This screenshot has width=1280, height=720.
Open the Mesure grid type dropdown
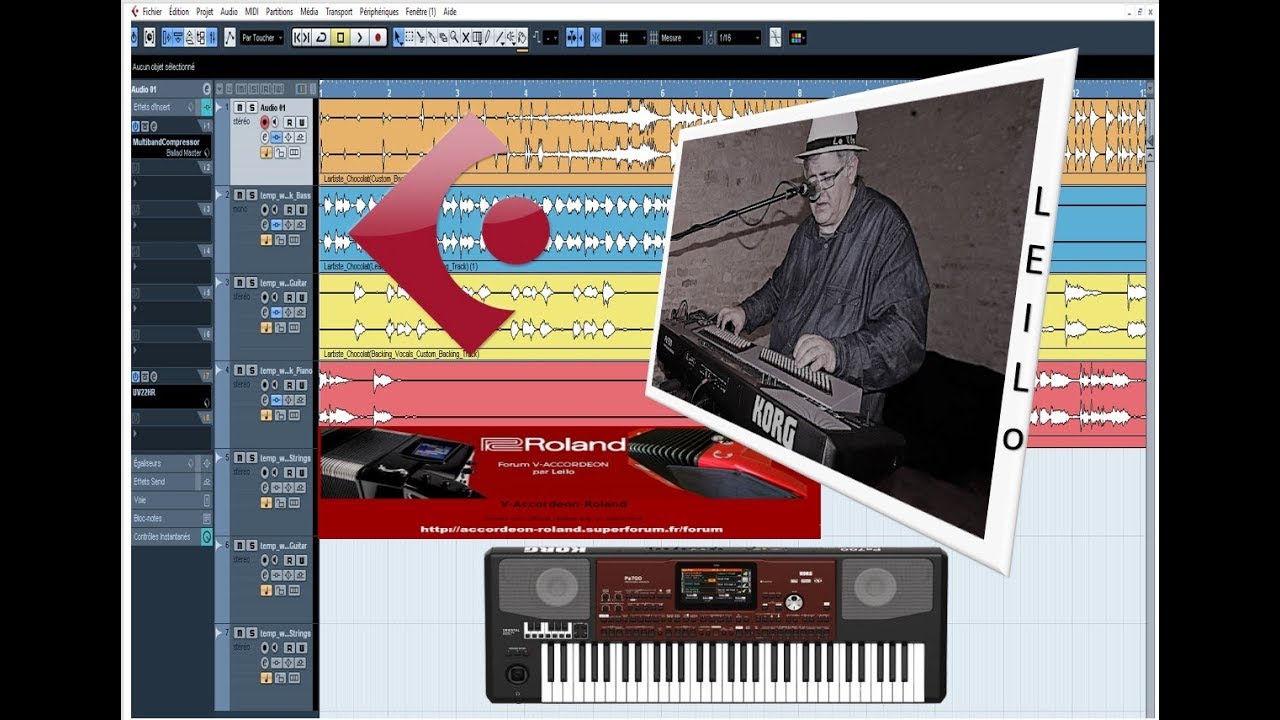point(681,37)
